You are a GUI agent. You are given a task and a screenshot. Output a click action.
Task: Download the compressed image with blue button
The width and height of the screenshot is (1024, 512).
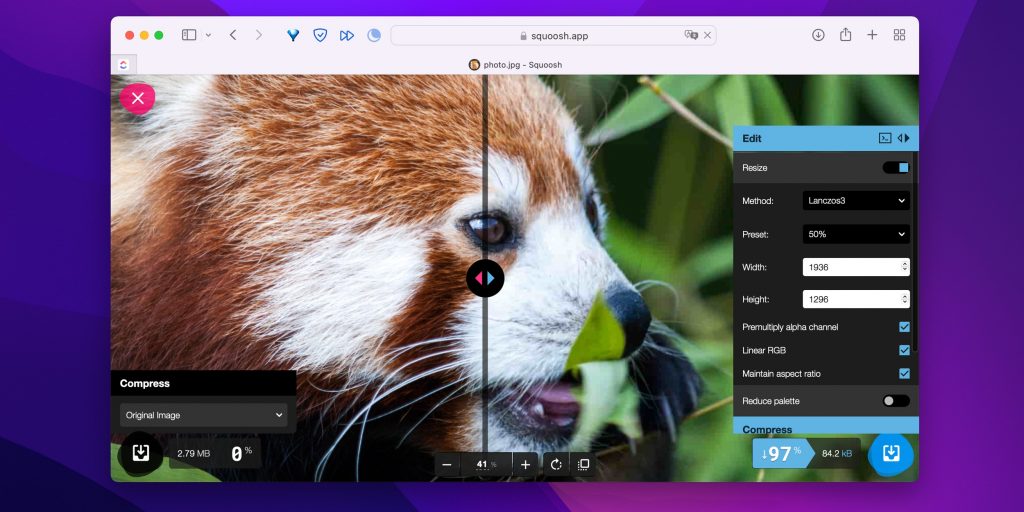click(x=891, y=453)
